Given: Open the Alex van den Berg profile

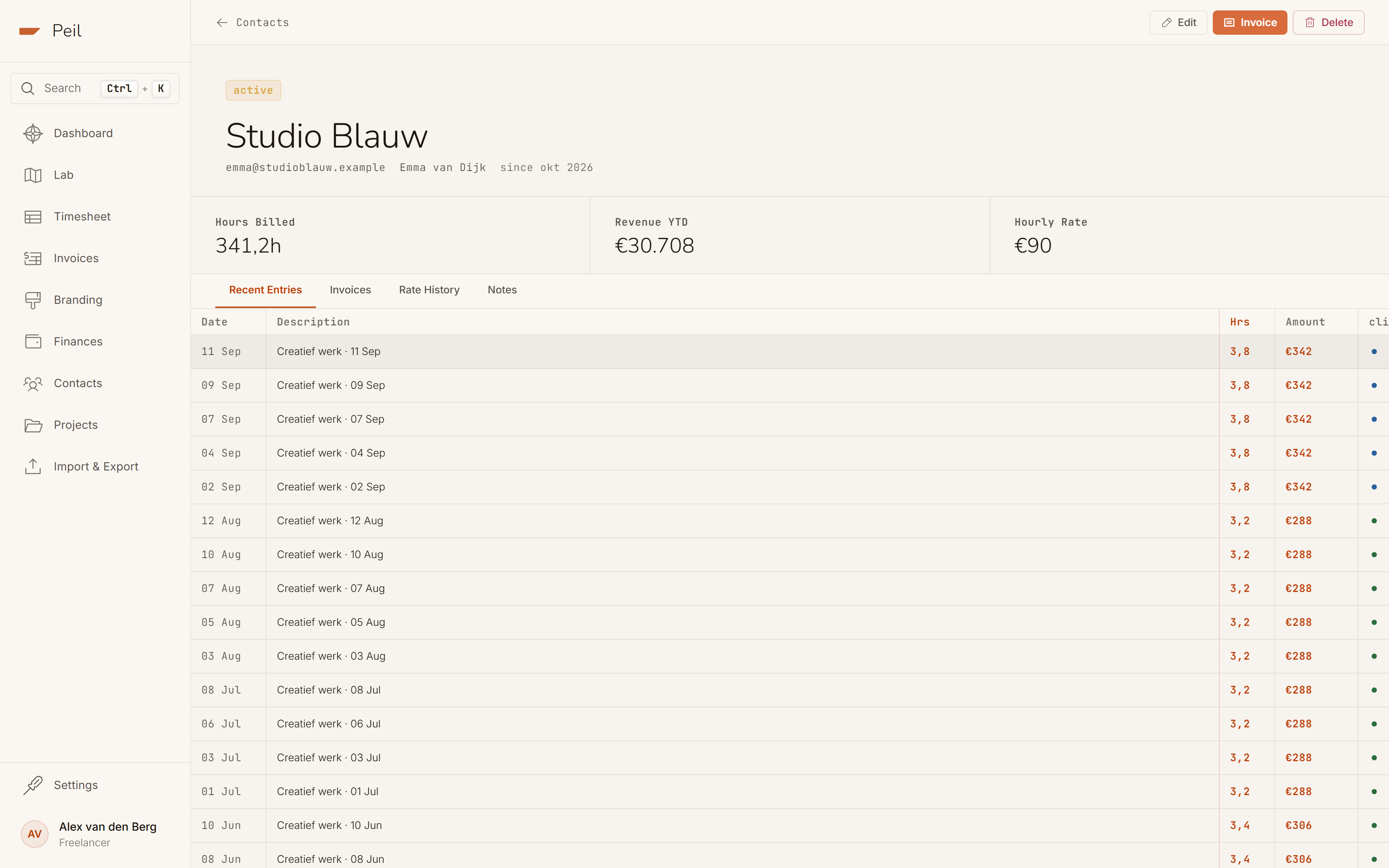Looking at the screenshot, I should tap(95, 834).
